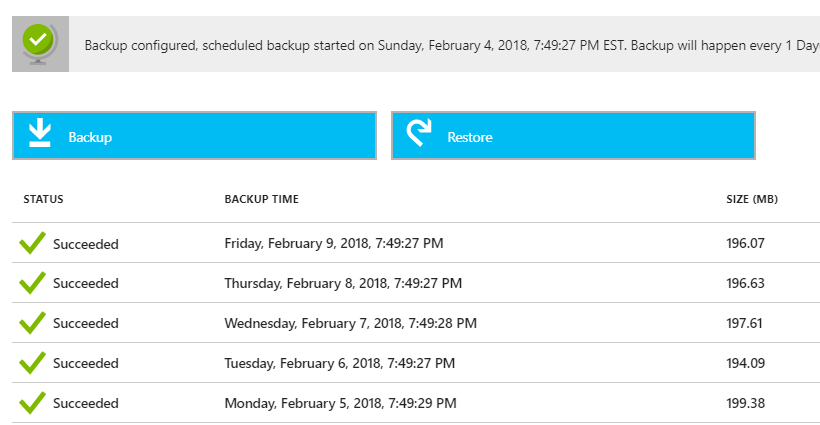Click the curved arrow icon on Restore

[x=419, y=133]
